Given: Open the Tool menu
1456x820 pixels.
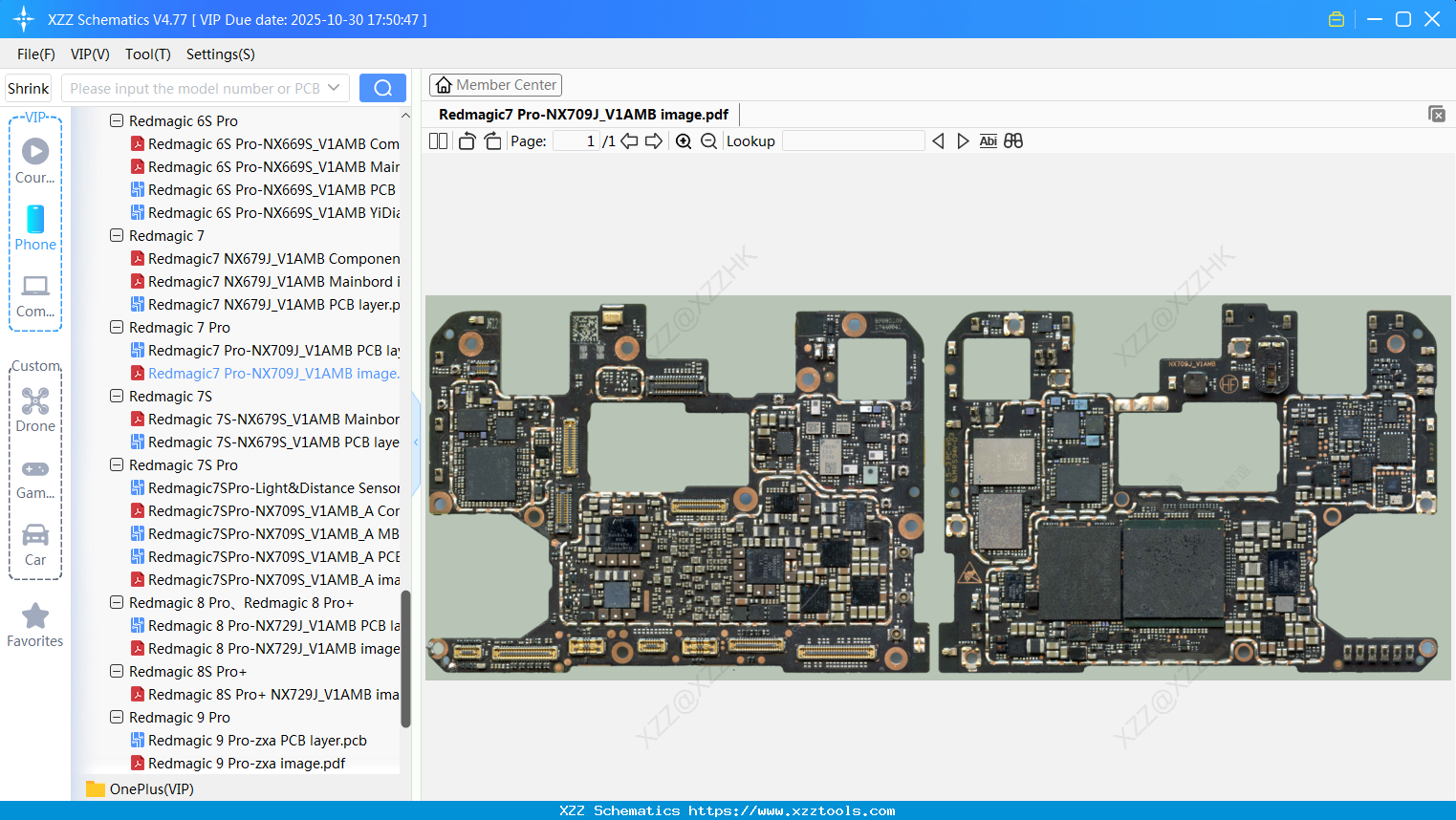Looking at the screenshot, I should (147, 54).
